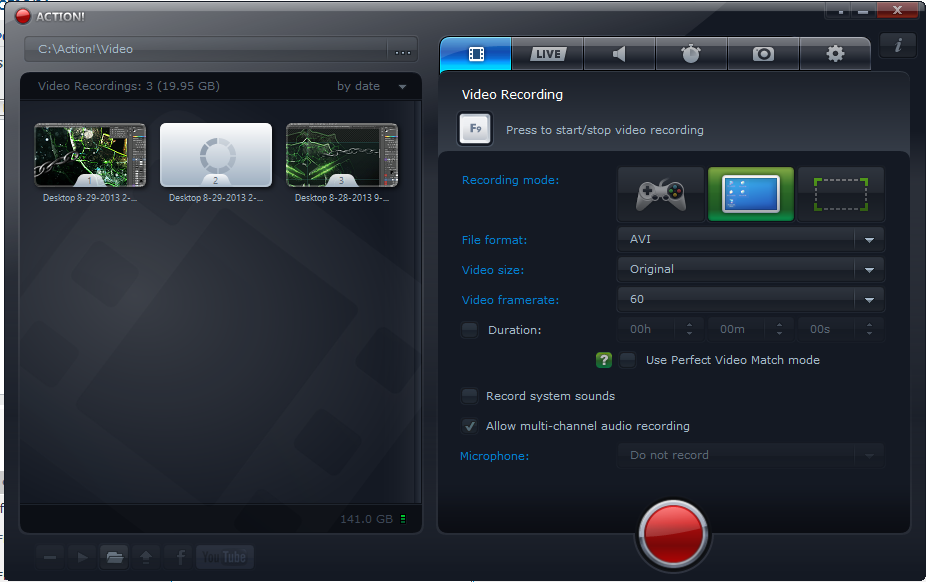
Task: Click the play recording icon
Action: (82, 557)
